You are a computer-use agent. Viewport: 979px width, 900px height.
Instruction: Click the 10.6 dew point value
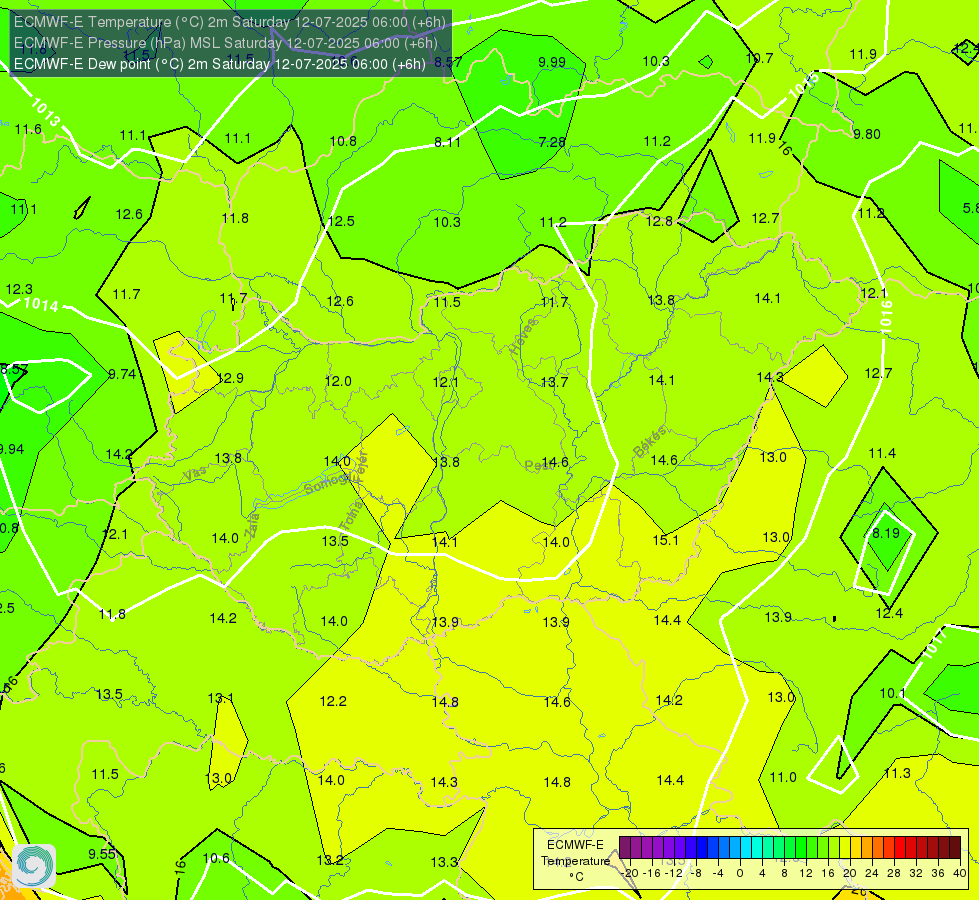pyautogui.click(x=216, y=858)
